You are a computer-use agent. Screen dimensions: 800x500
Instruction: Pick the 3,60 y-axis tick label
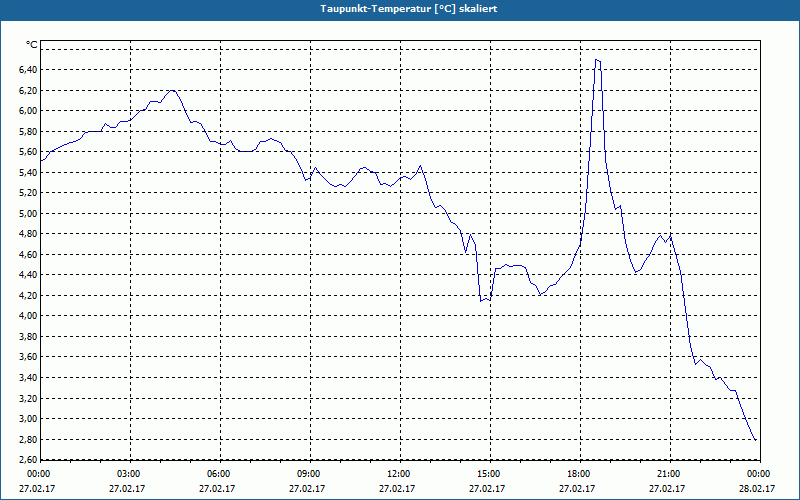tap(28, 357)
